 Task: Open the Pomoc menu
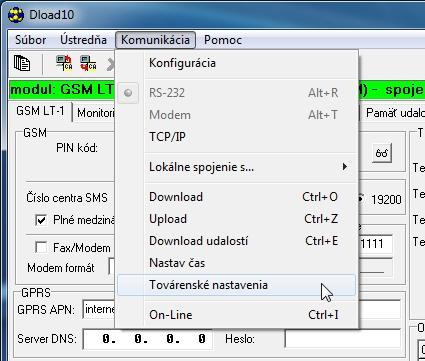coord(223,40)
